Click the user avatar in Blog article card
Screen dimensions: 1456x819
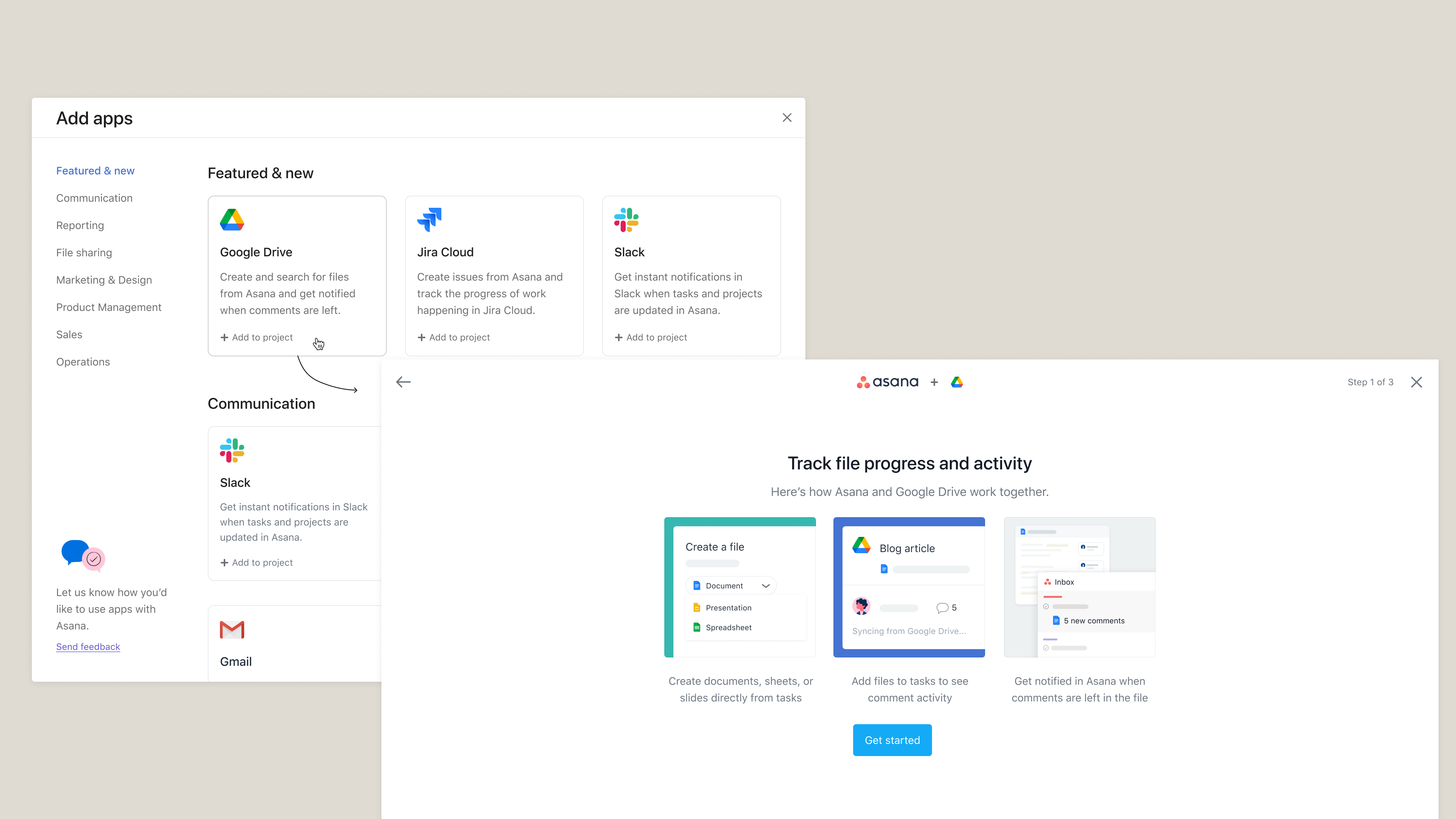tap(861, 606)
